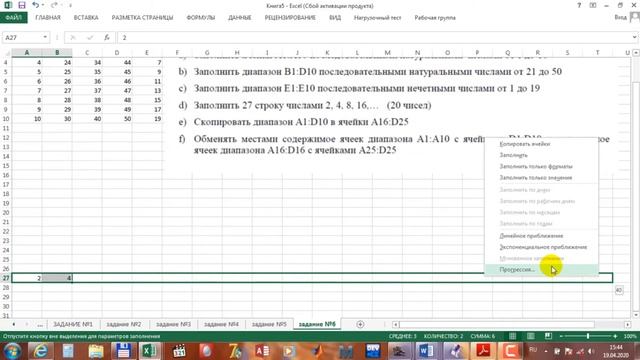This screenshot has width=640, height=360.
Task: Save the workbook from quick access toolbar
Action: click(x=22, y=5)
